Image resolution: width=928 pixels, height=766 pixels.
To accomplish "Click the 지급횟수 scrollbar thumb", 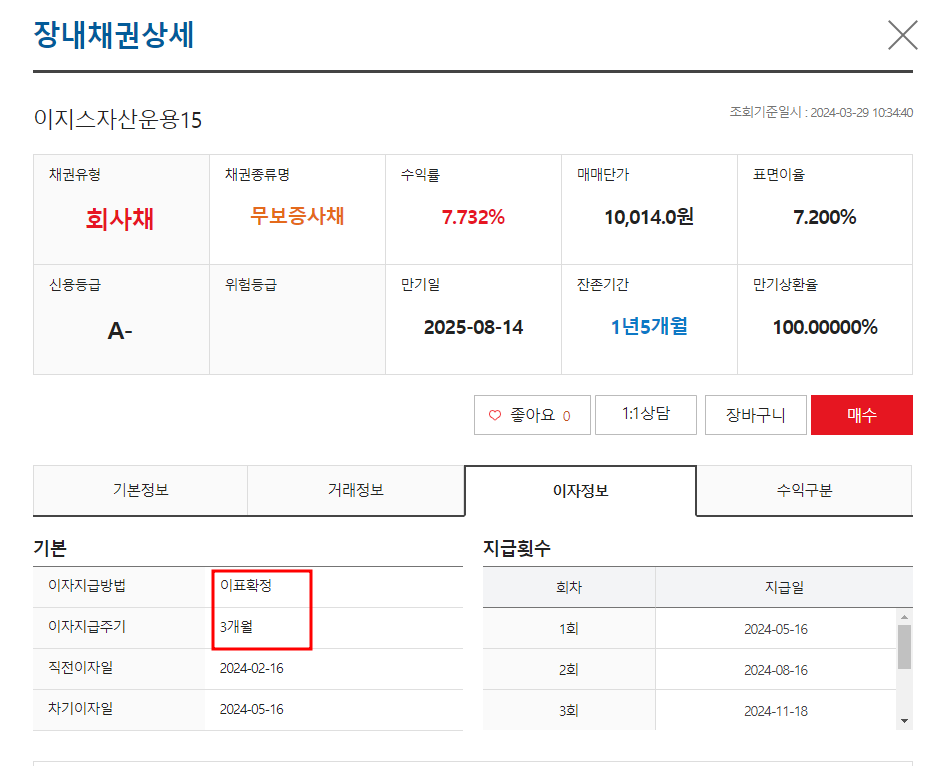I will pyautogui.click(x=904, y=647).
